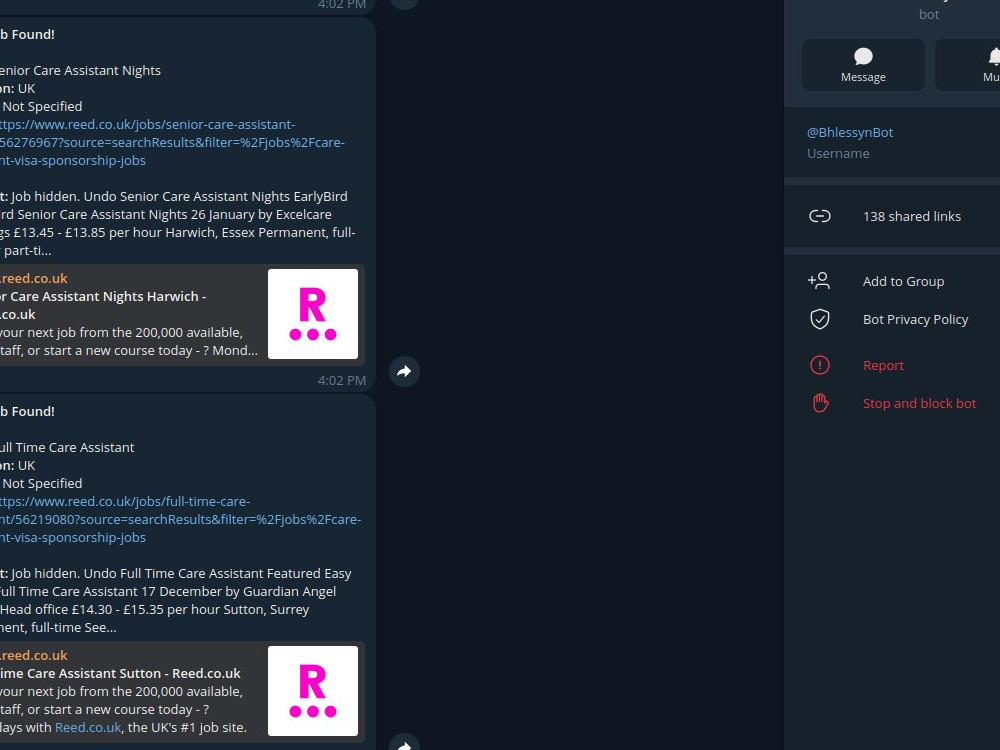Click Reed logo thumbnail in Sutton preview
1000x750 pixels.
(312, 691)
